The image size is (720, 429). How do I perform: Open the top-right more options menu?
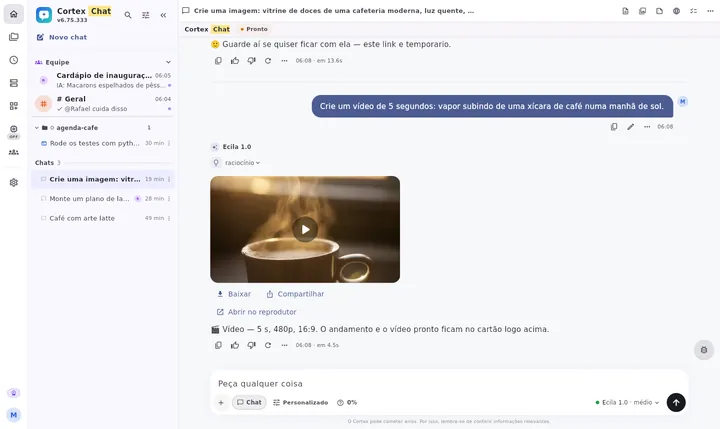click(x=710, y=11)
